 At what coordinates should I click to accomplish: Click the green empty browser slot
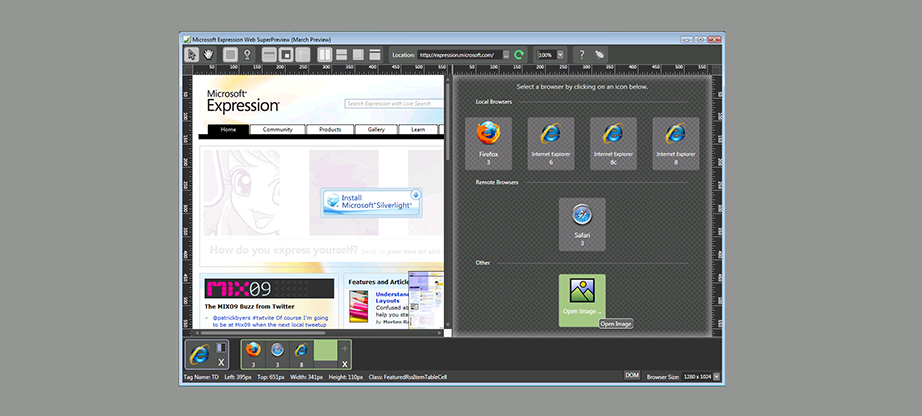325,351
